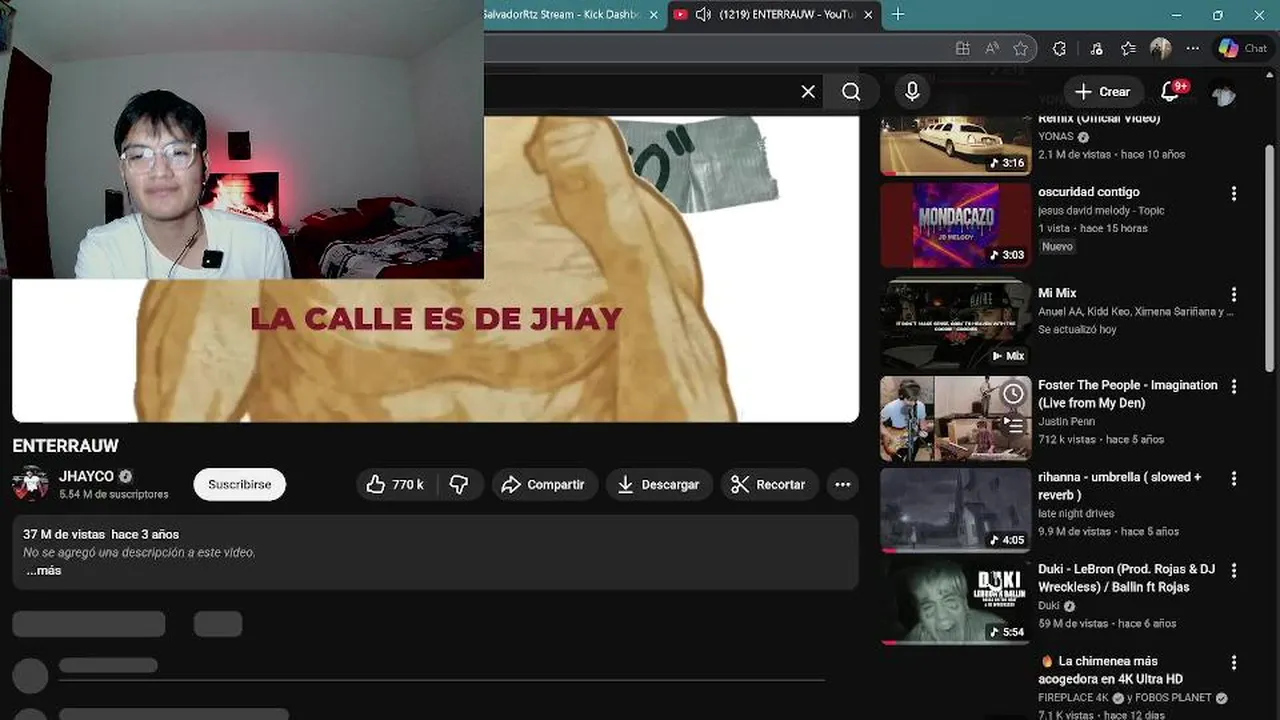Click the Duki thumbnail showing 5:54

(x=955, y=601)
